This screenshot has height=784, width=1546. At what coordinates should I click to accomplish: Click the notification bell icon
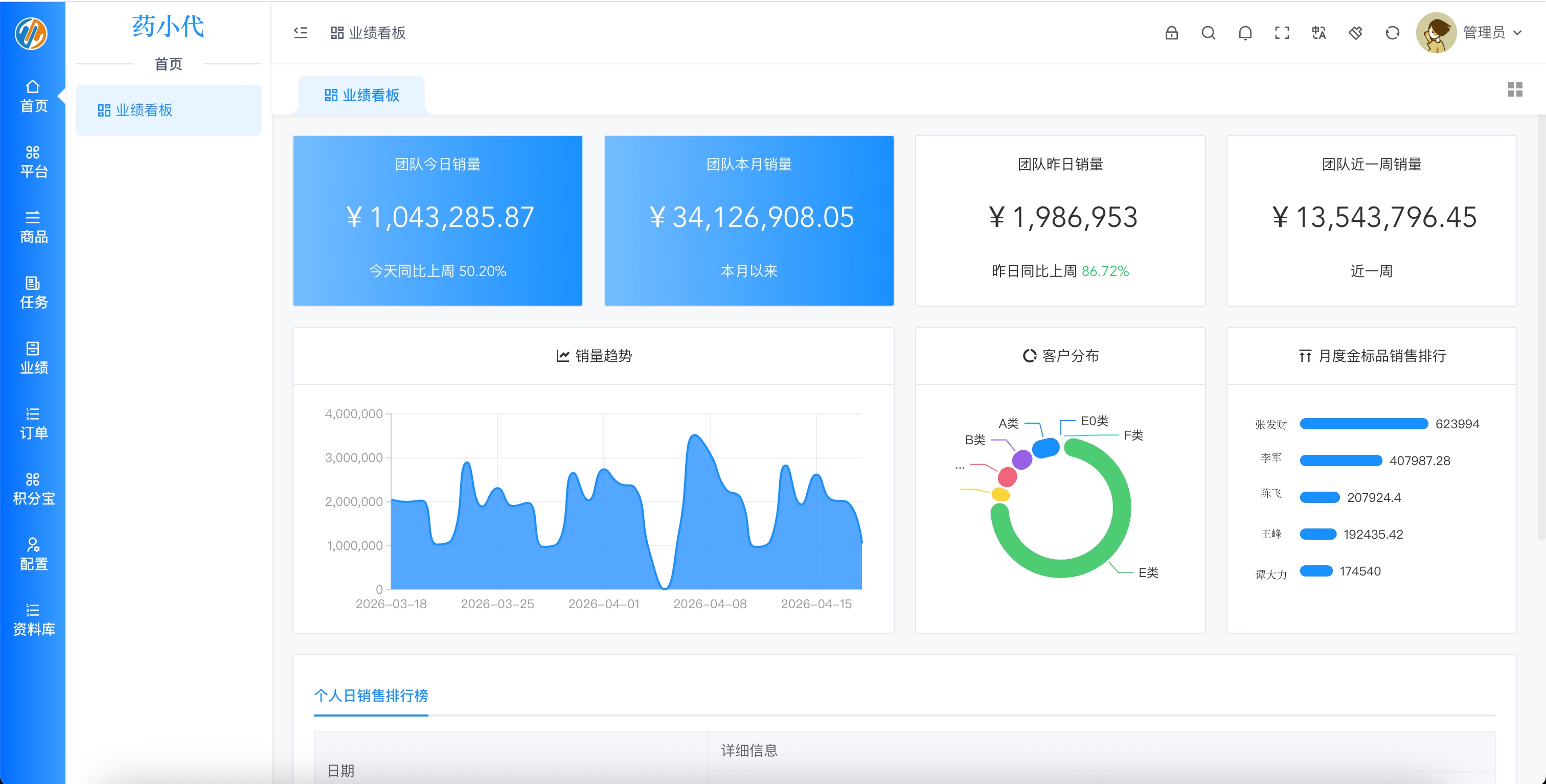pyautogui.click(x=1245, y=33)
